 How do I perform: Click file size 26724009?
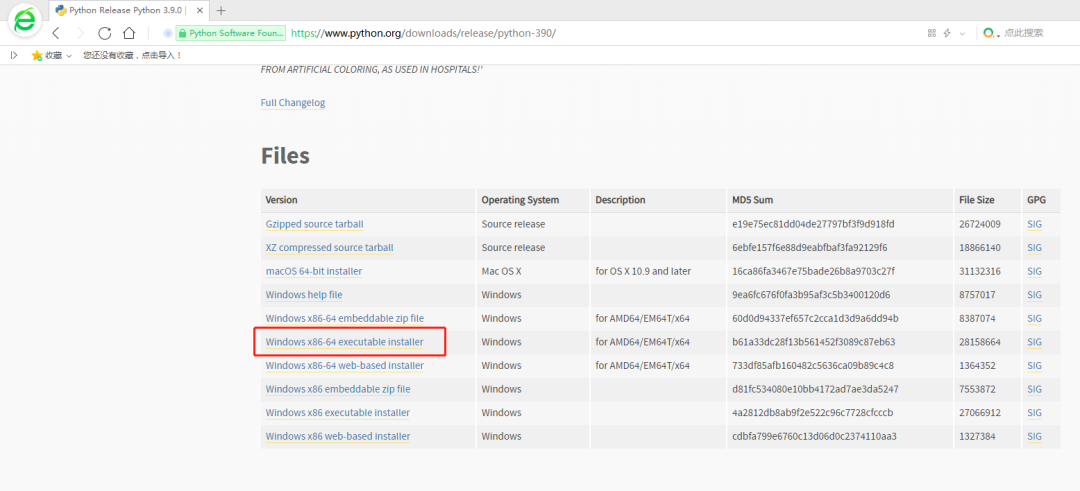(979, 224)
